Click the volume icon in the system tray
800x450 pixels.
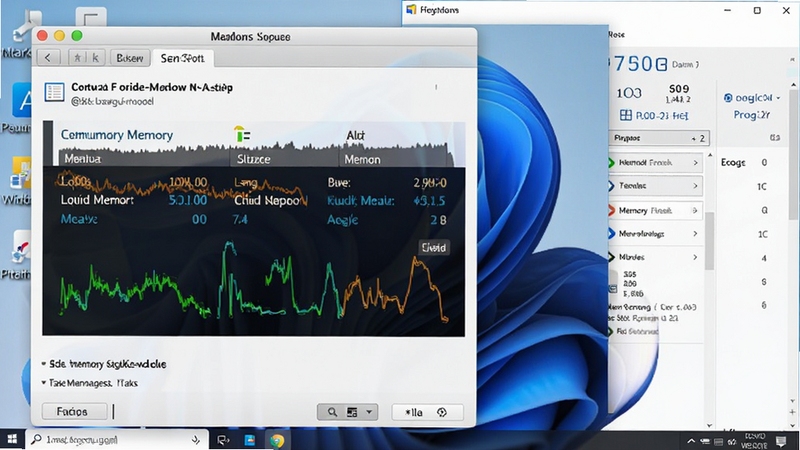click(732, 441)
